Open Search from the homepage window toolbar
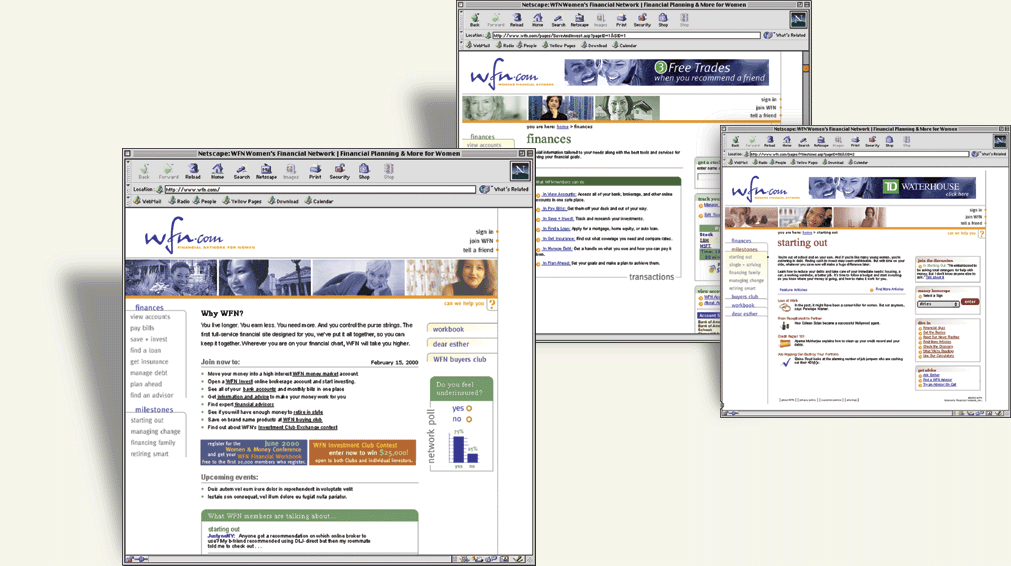The image size is (1011, 566). [241, 171]
